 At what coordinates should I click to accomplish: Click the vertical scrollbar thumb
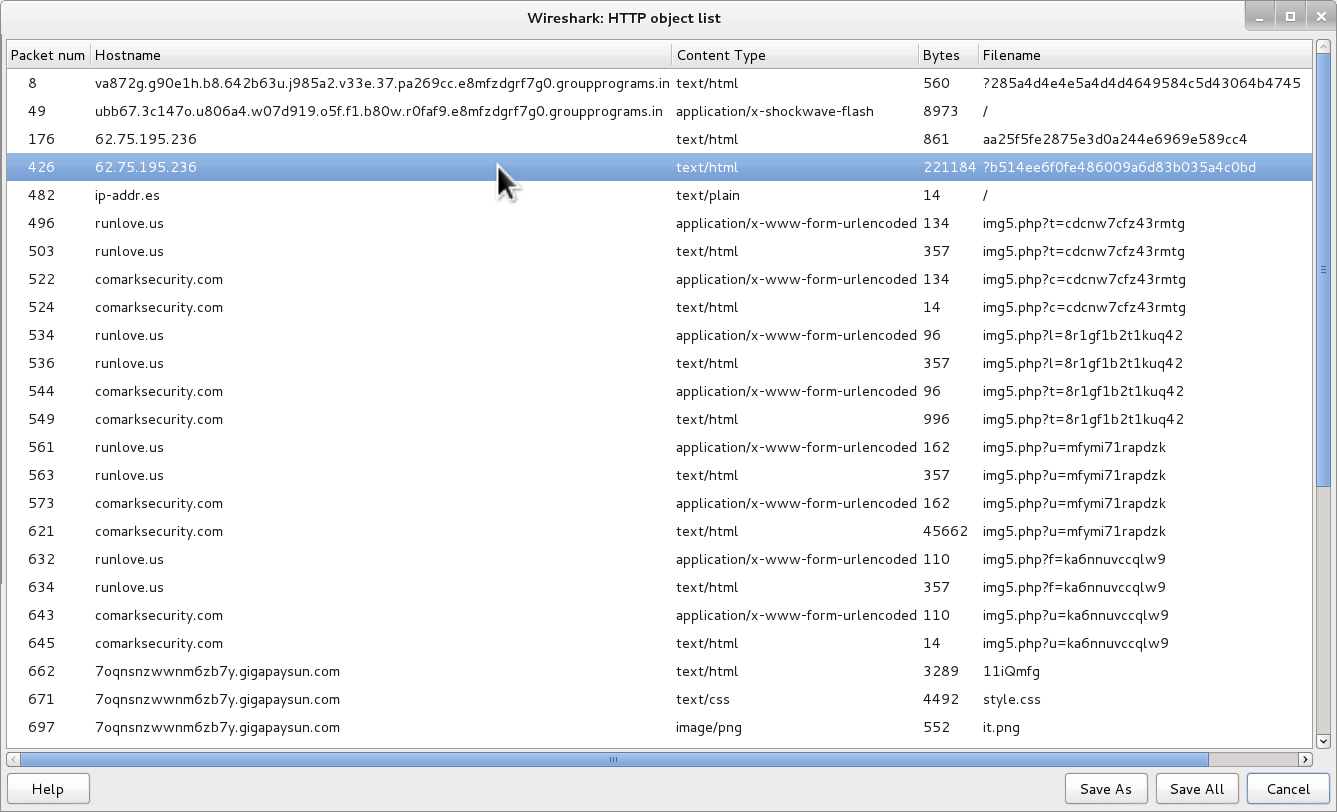click(x=1323, y=269)
